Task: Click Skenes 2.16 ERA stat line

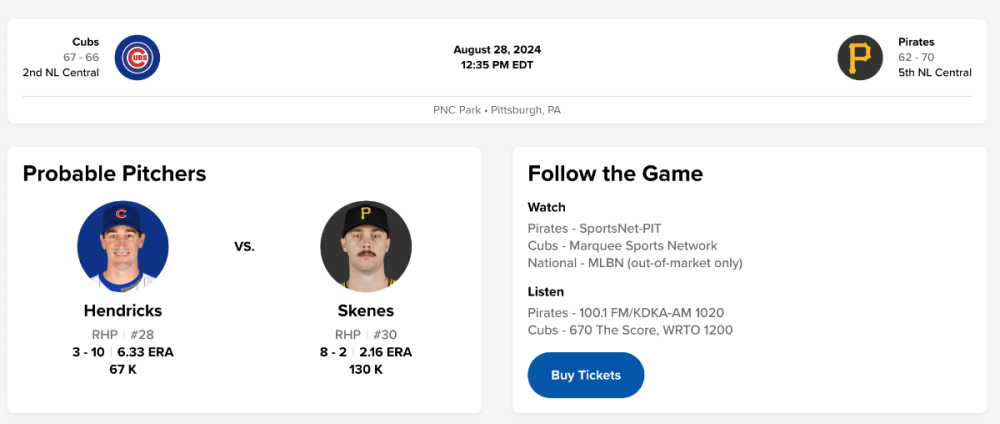Action: 366,352
